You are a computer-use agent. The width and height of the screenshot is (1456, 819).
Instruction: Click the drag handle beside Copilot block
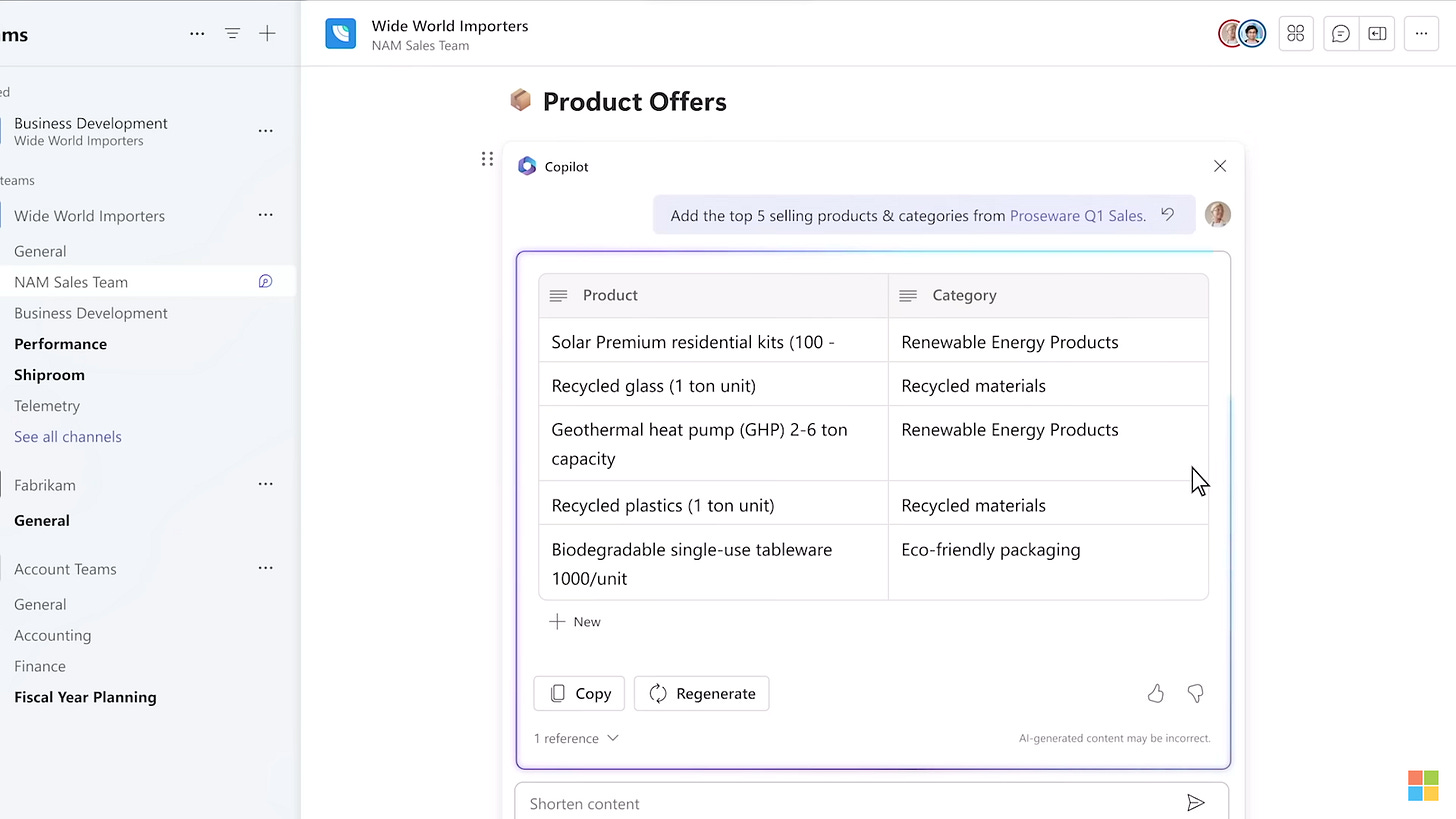tap(487, 159)
